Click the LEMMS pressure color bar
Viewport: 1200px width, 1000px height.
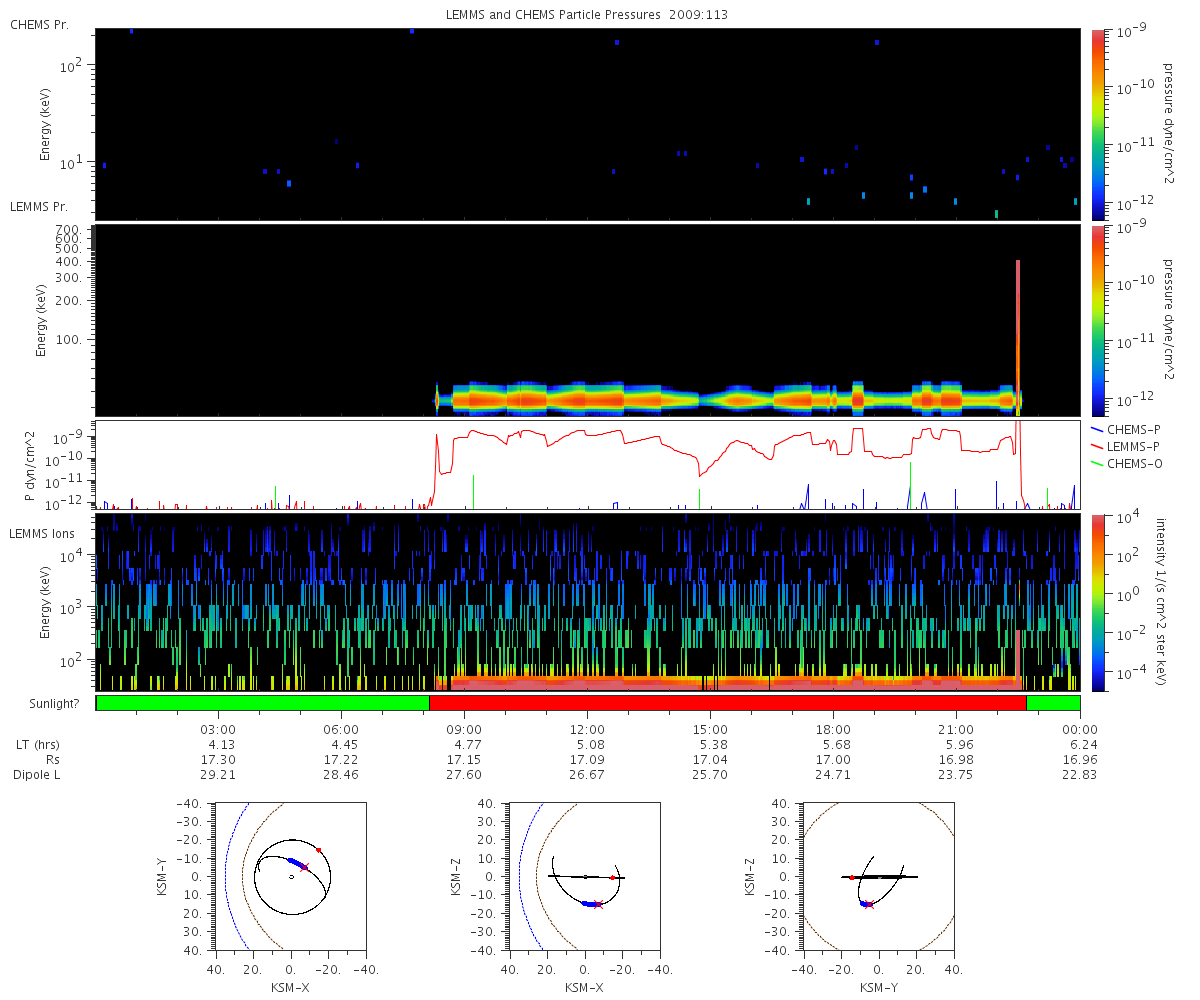1098,320
